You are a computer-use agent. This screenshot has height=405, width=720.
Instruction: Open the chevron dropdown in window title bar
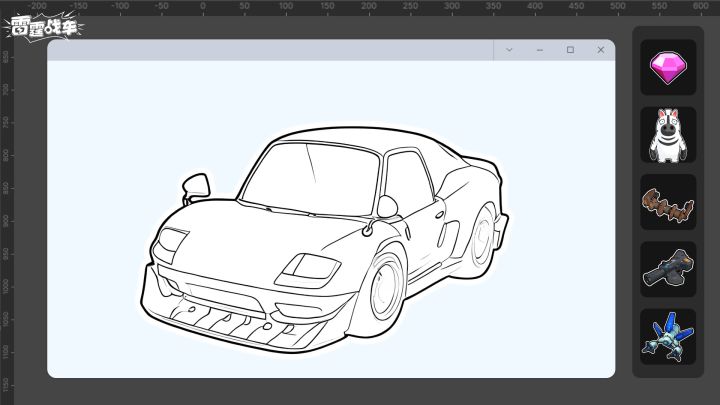(509, 50)
